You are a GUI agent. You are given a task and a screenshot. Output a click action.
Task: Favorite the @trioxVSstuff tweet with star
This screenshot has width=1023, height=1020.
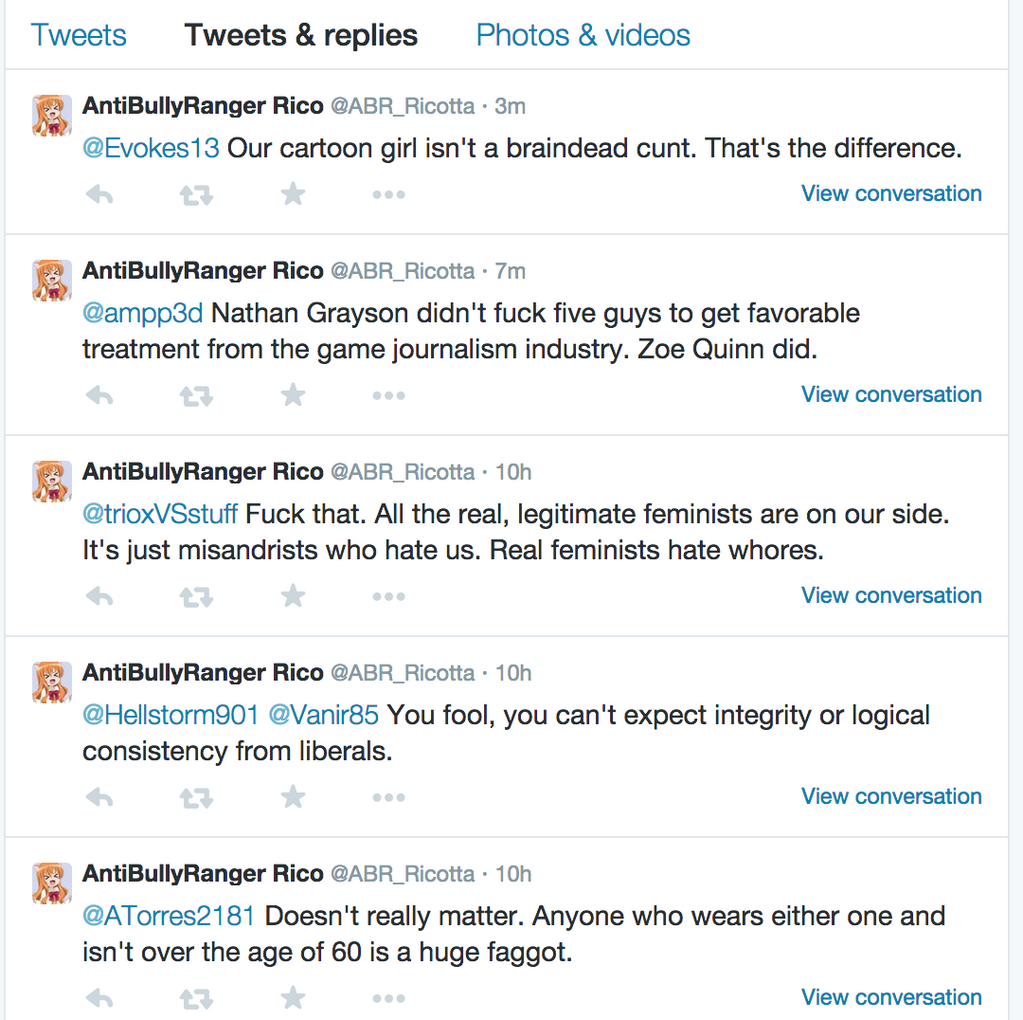[x=293, y=595]
